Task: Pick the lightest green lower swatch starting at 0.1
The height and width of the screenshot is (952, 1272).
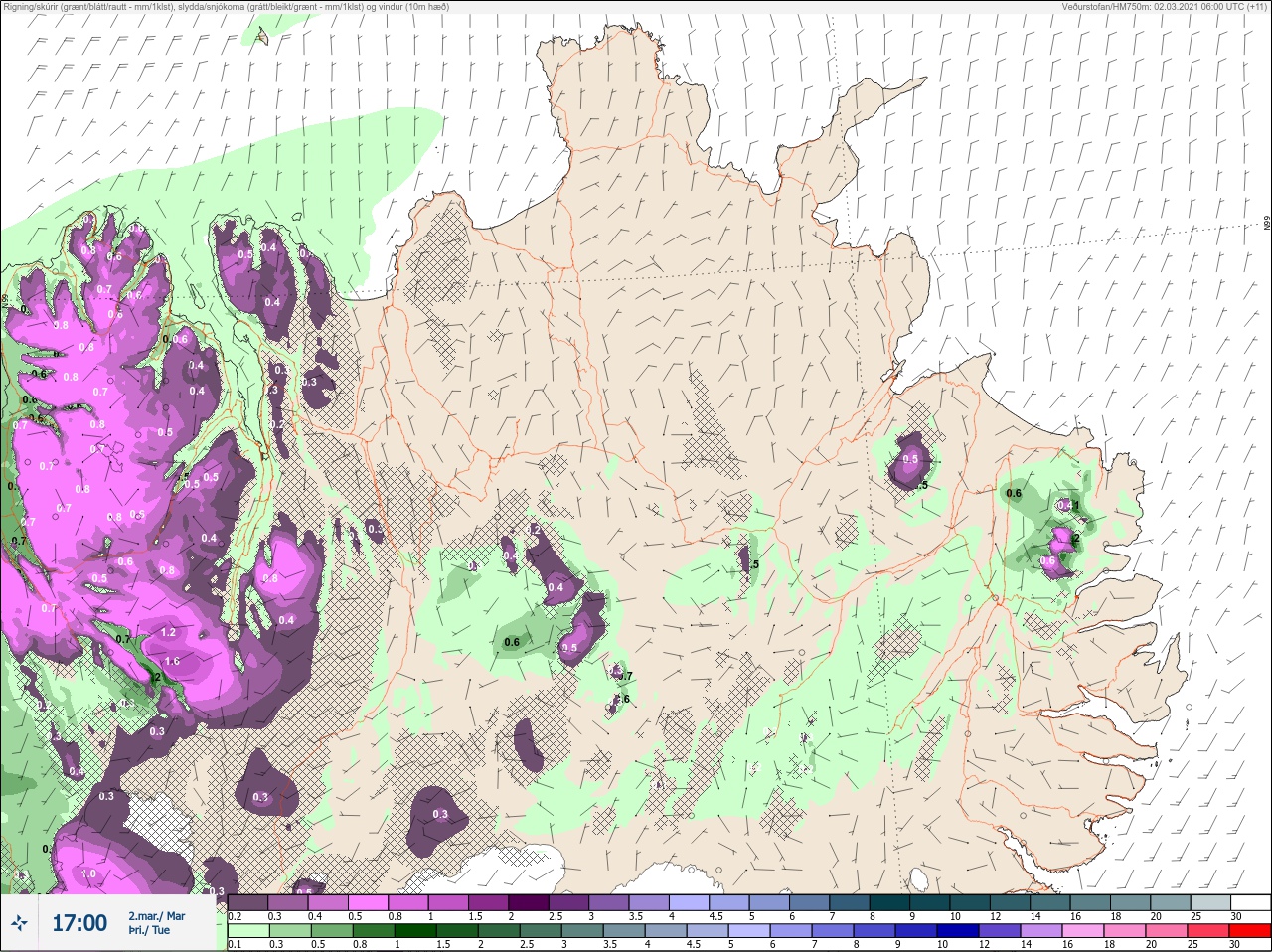Action: click(248, 931)
